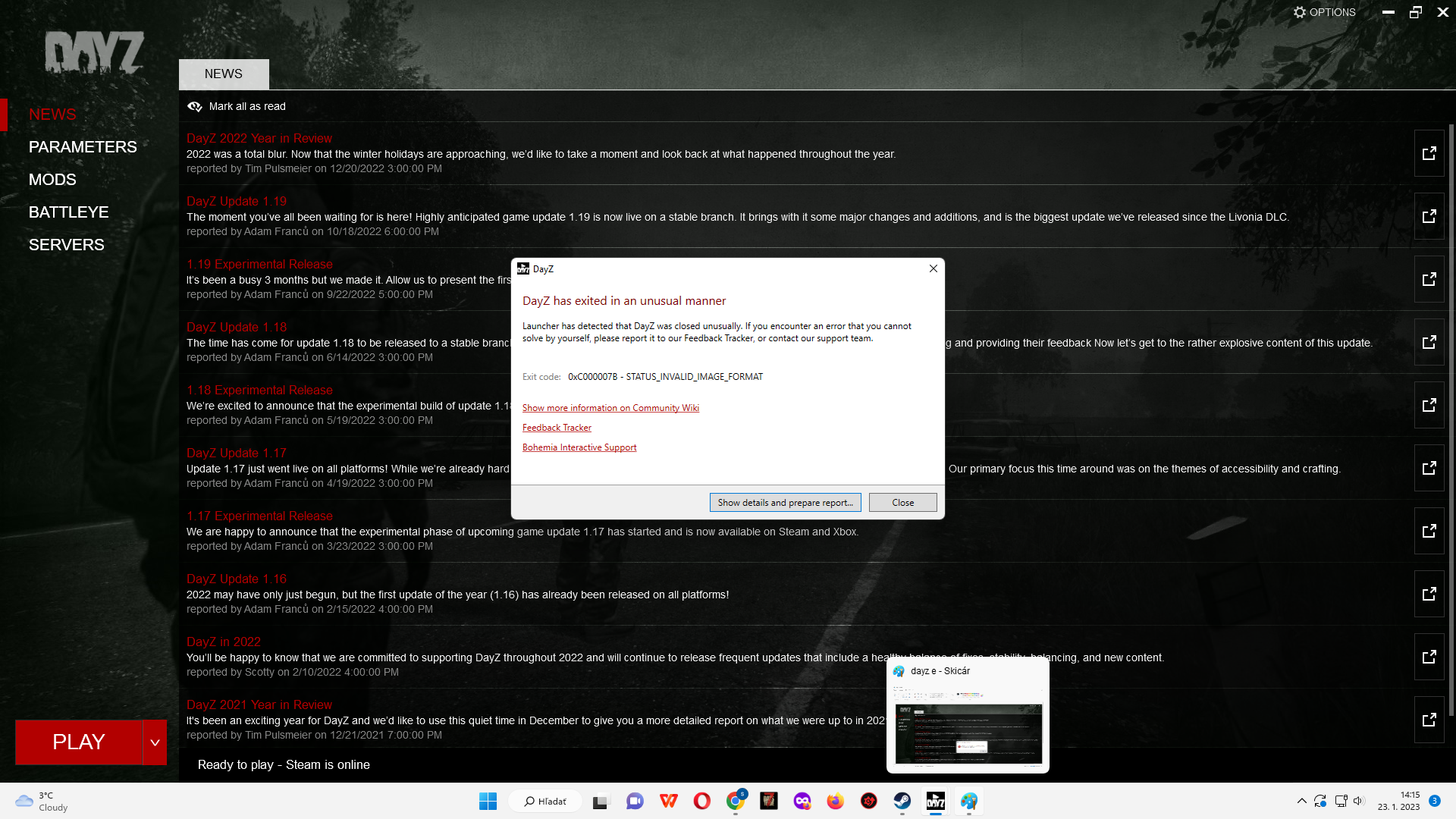Image resolution: width=1456 pixels, height=819 pixels.
Task: Open Firefox from taskbar
Action: 835,802
